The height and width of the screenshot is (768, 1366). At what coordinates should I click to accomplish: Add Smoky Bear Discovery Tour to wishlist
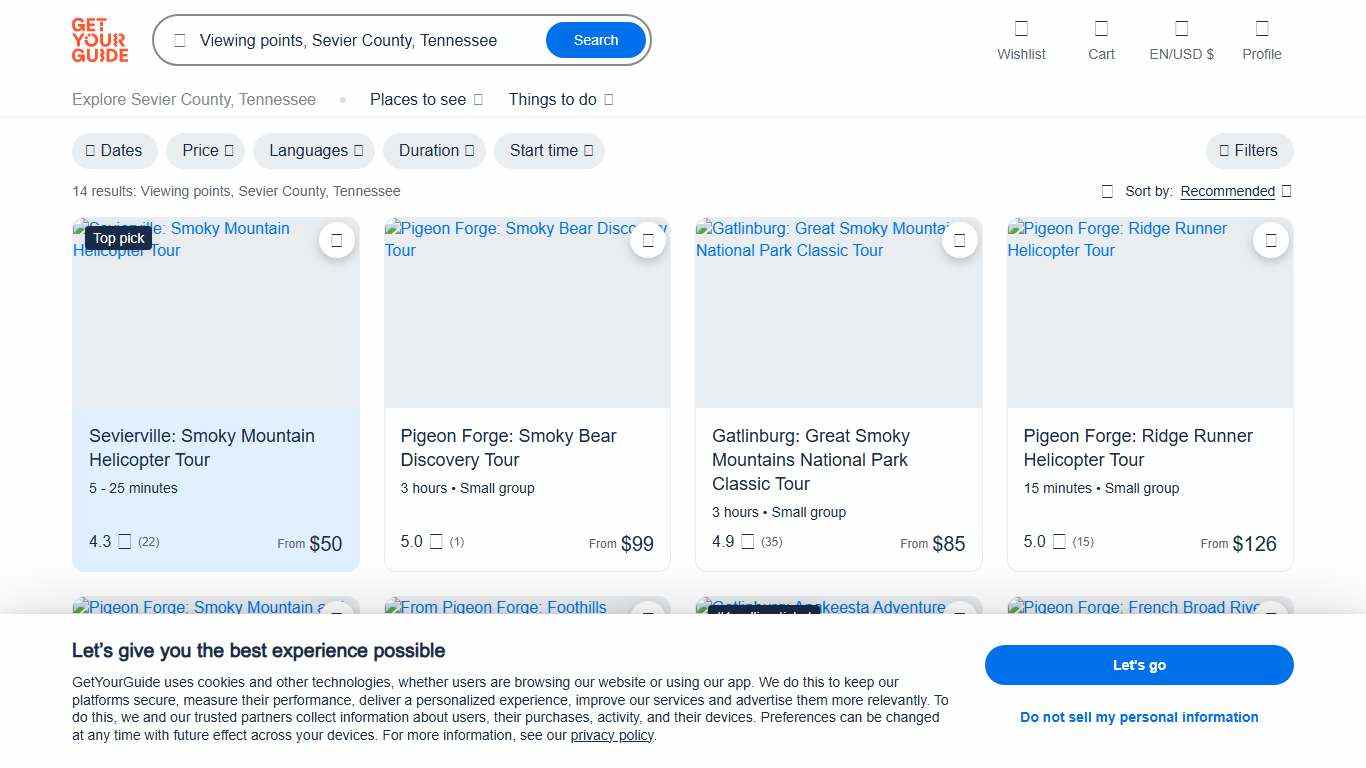[x=648, y=240]
